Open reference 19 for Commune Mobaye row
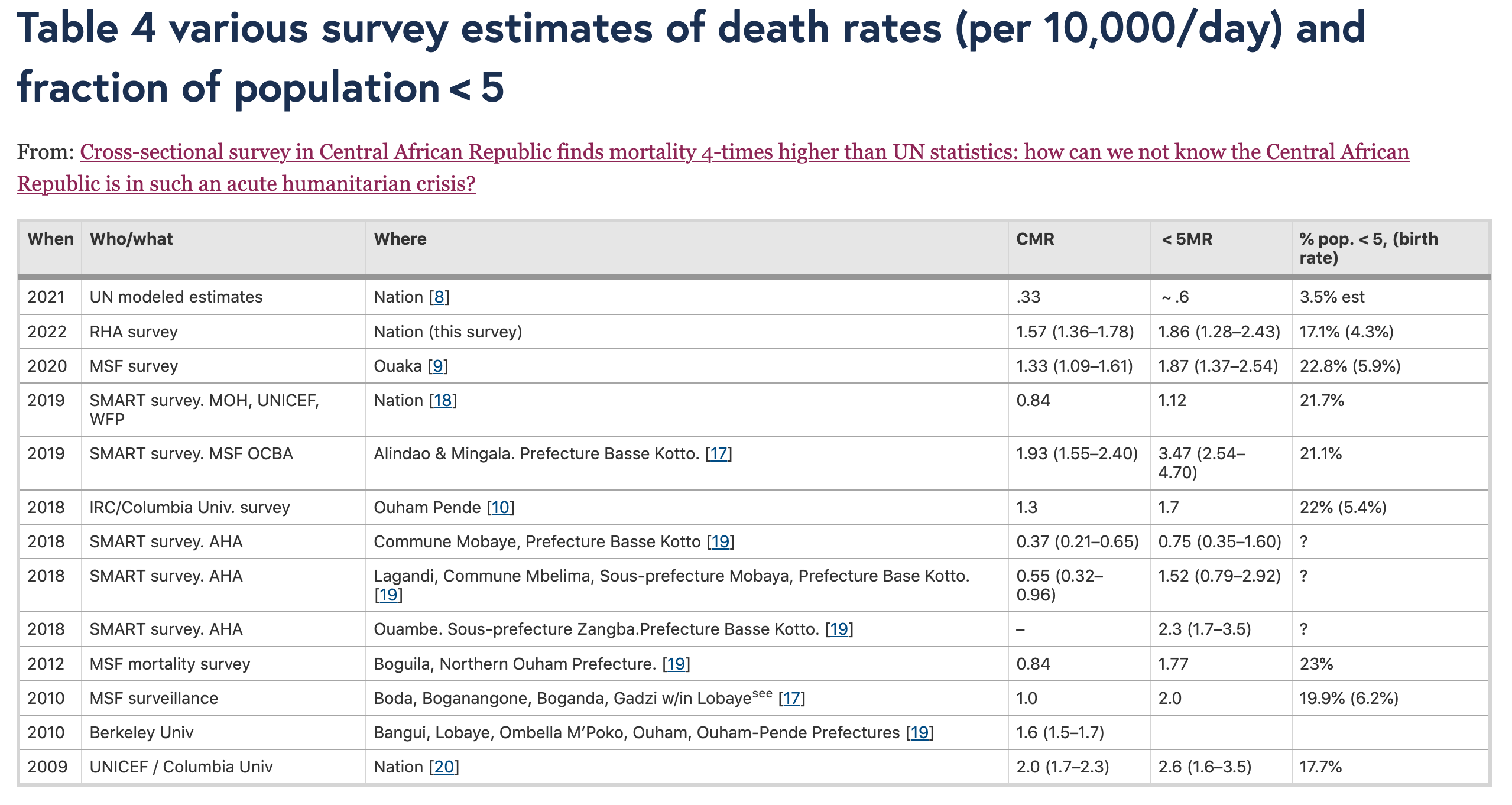Image resolution: width=1512 pixels, height=805 pixels. click(x=720, y=542)
